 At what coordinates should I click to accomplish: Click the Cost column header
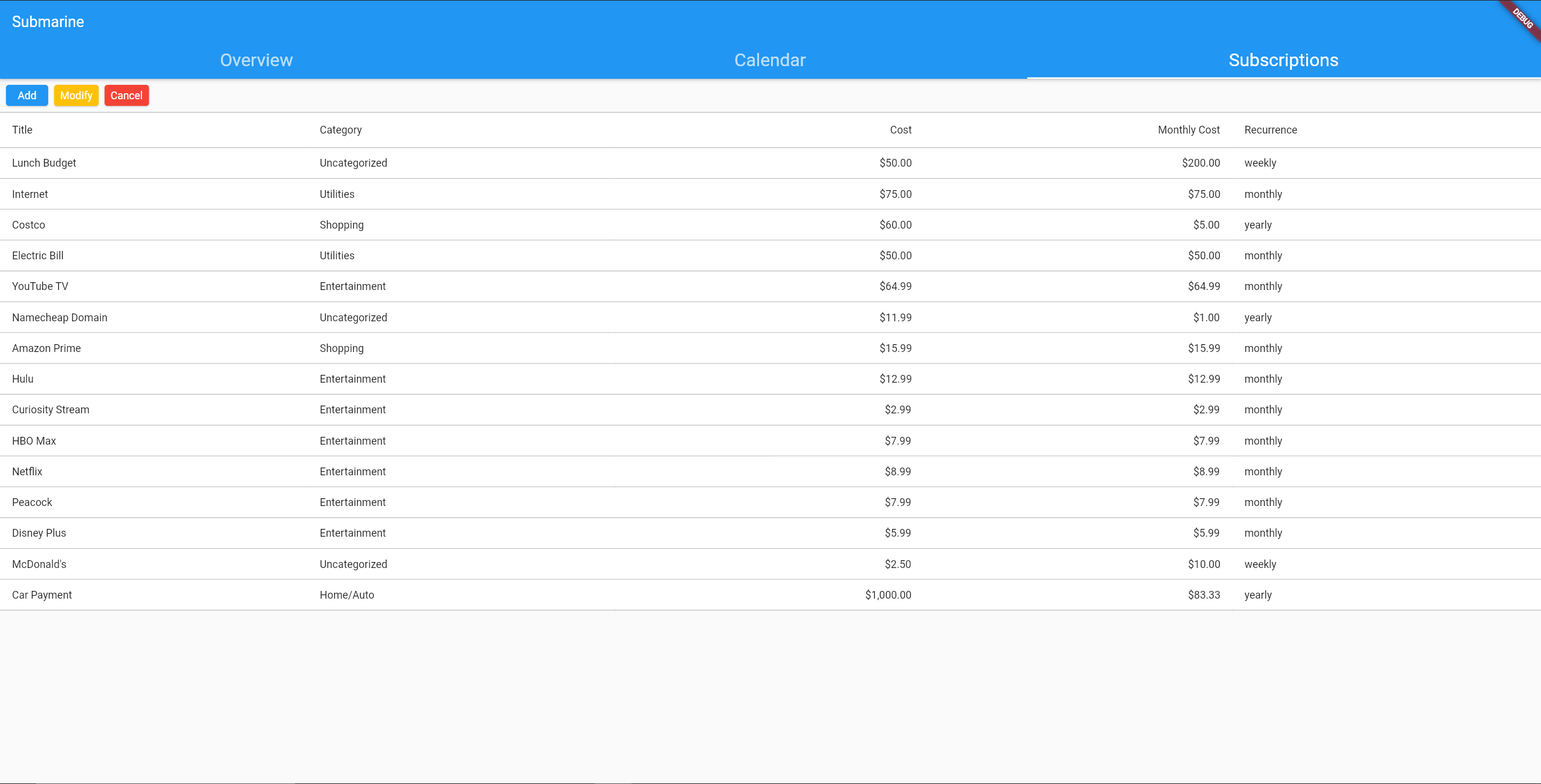click(901, 130)
